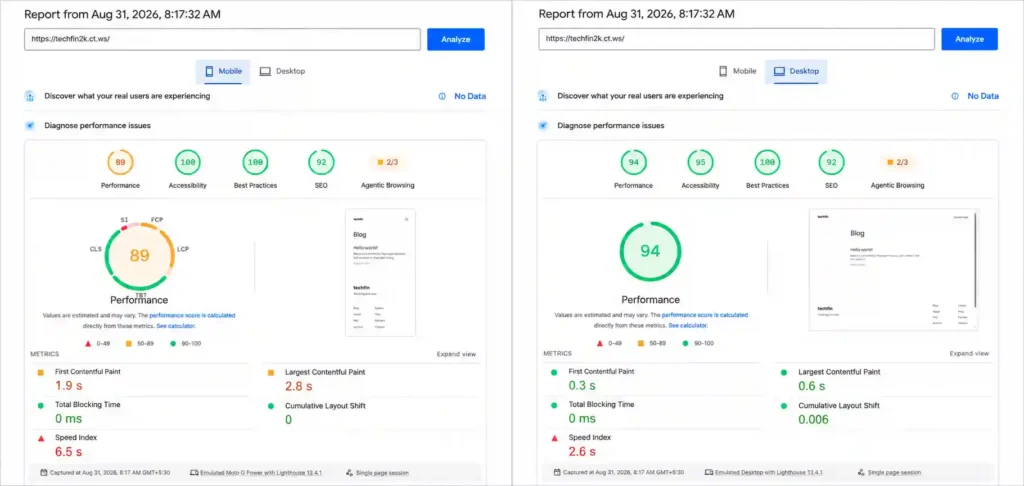This screenshot has height=486, width=1024.
Task: Click Total Blocking Time label in right report
Action: click(x=601, y=405)
